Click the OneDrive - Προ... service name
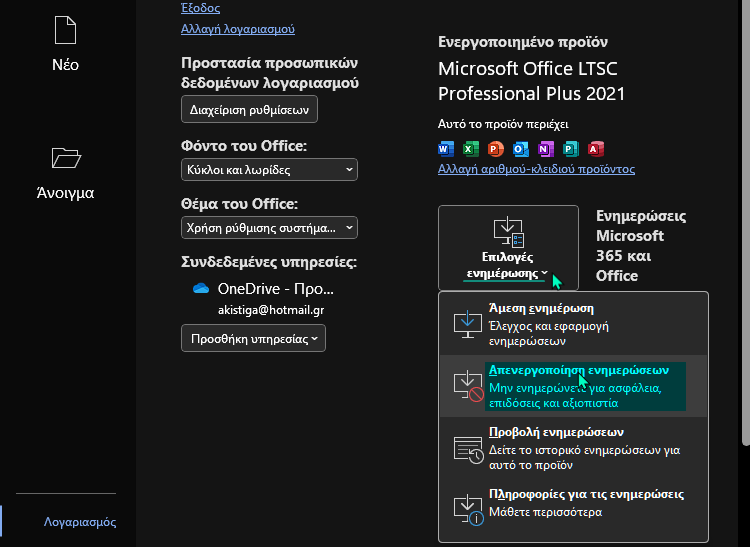 click(276, 289)
